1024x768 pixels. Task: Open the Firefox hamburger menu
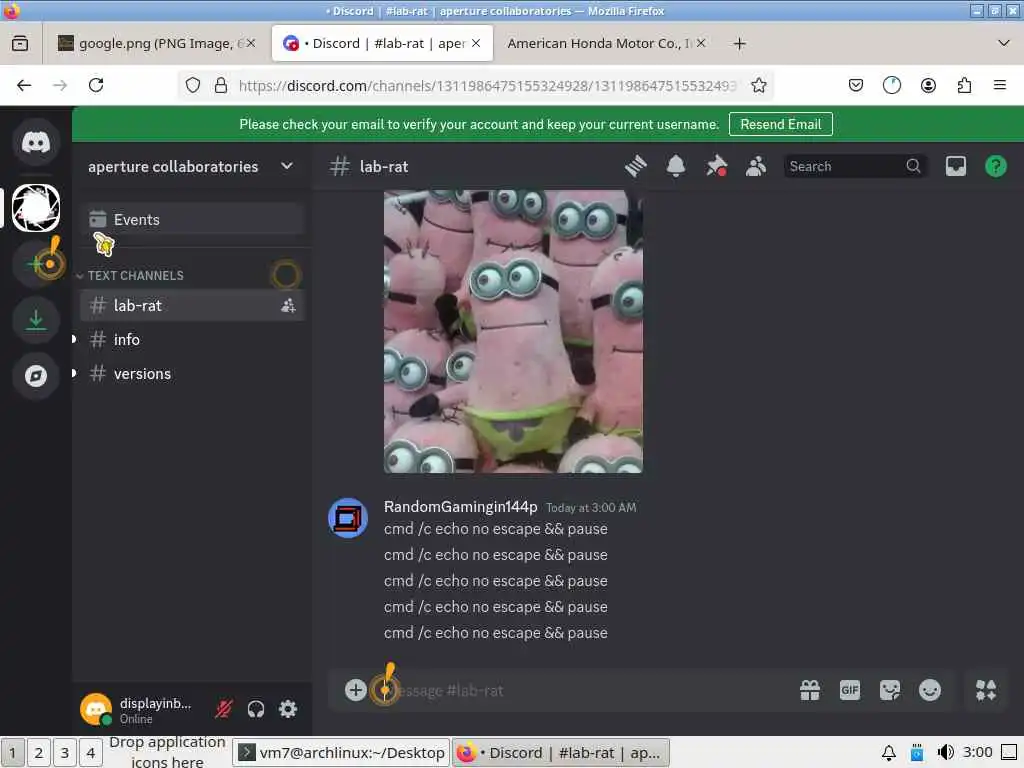point(1000,86)
